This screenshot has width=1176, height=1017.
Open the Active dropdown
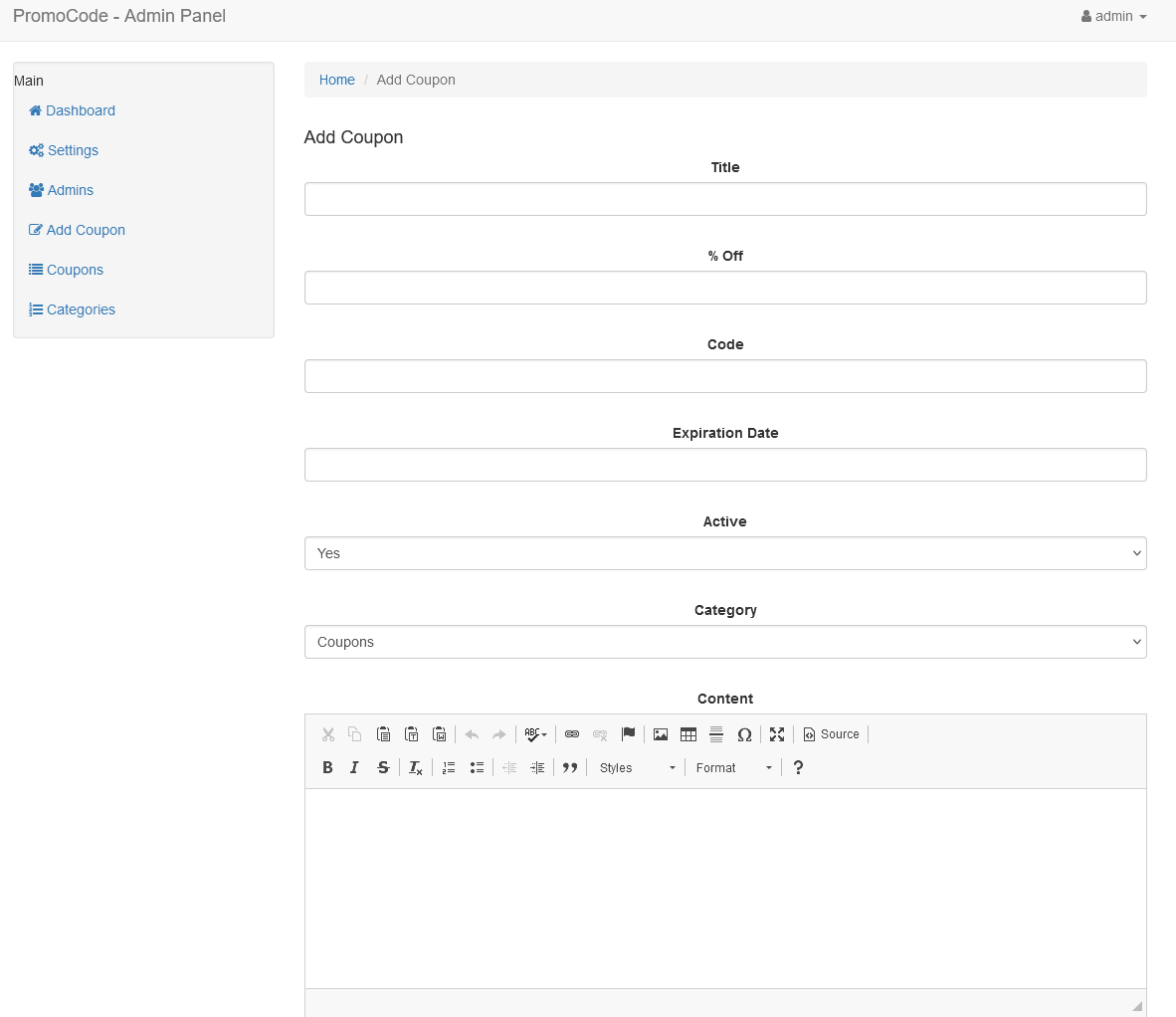click(724, 553)
